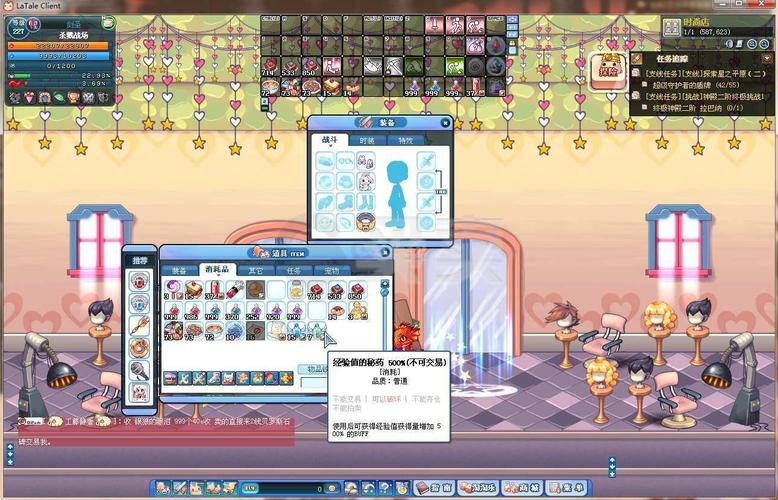Expand the chat window size arrows

tap(10, 455)
